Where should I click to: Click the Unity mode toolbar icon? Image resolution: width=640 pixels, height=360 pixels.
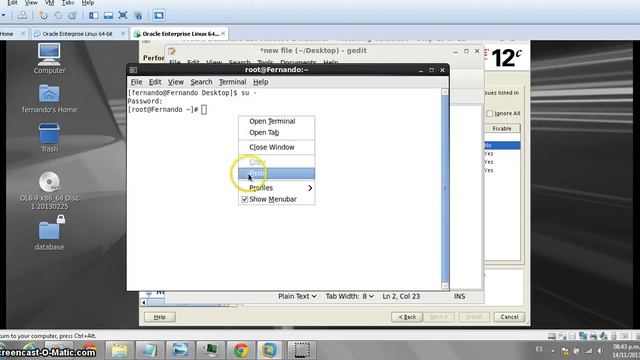(x=138, y=16)
